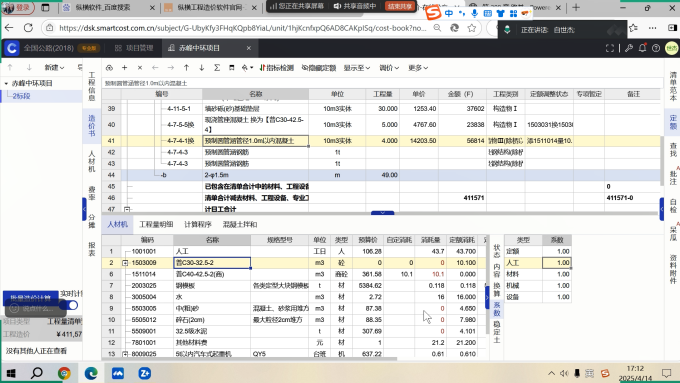Viewport: 680px width, 383px height.
Task: Open the 调价 dropdown
Action: [x=389, y=68]
